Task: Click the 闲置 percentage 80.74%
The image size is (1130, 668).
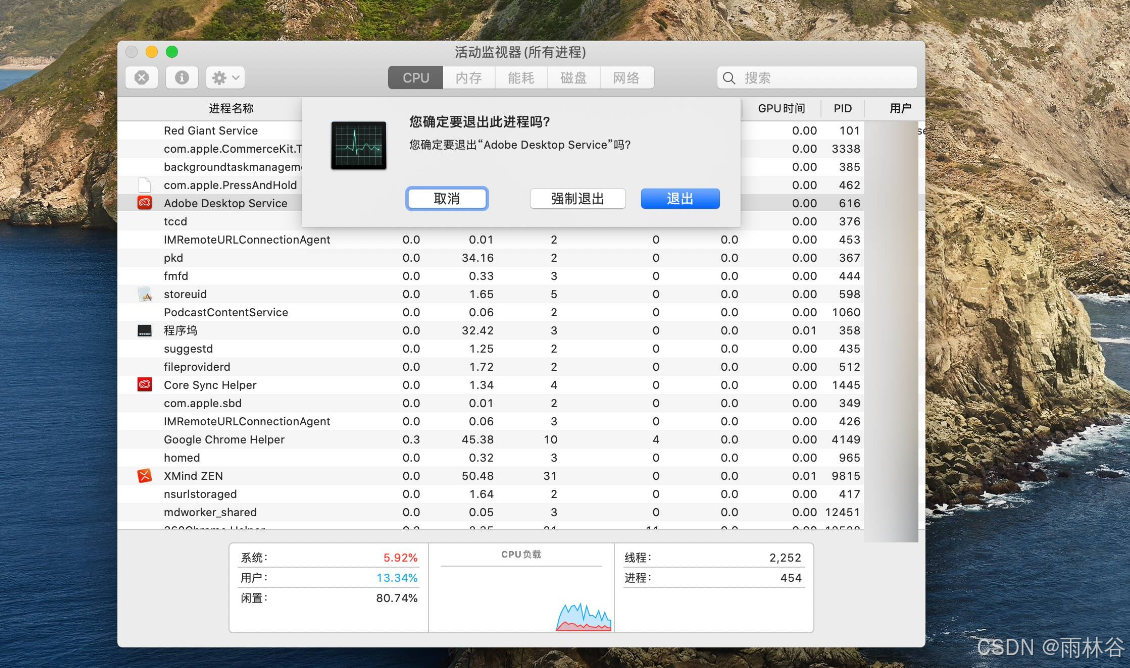Action: pyautogui.click(x=396, y=598)
